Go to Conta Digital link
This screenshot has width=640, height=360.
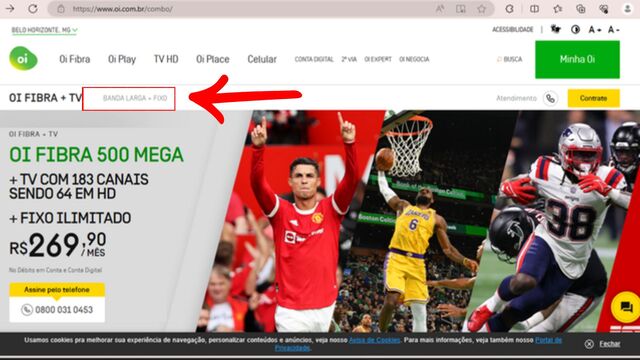[x=314, y=59]
